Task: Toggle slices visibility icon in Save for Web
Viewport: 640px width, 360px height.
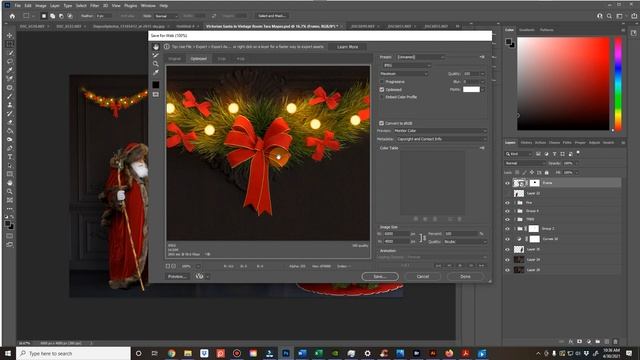Action: pyautogui.click(x=156, y=94)
